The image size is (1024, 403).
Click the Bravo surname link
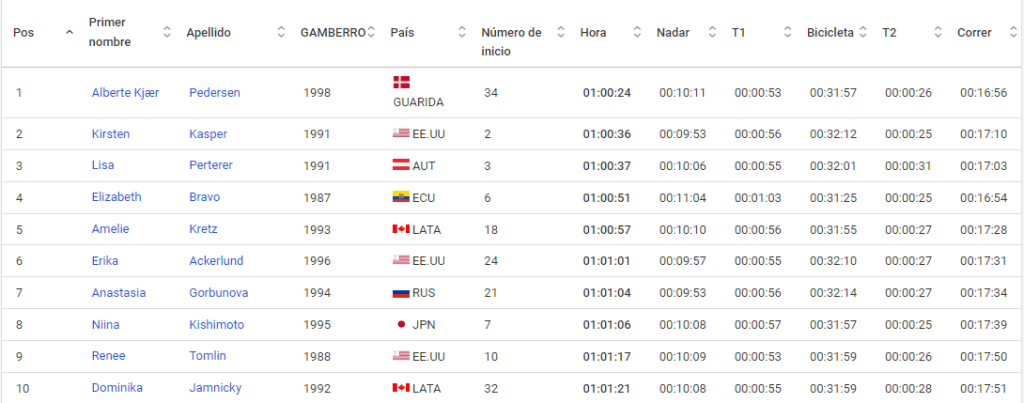(x=205, y=197)
